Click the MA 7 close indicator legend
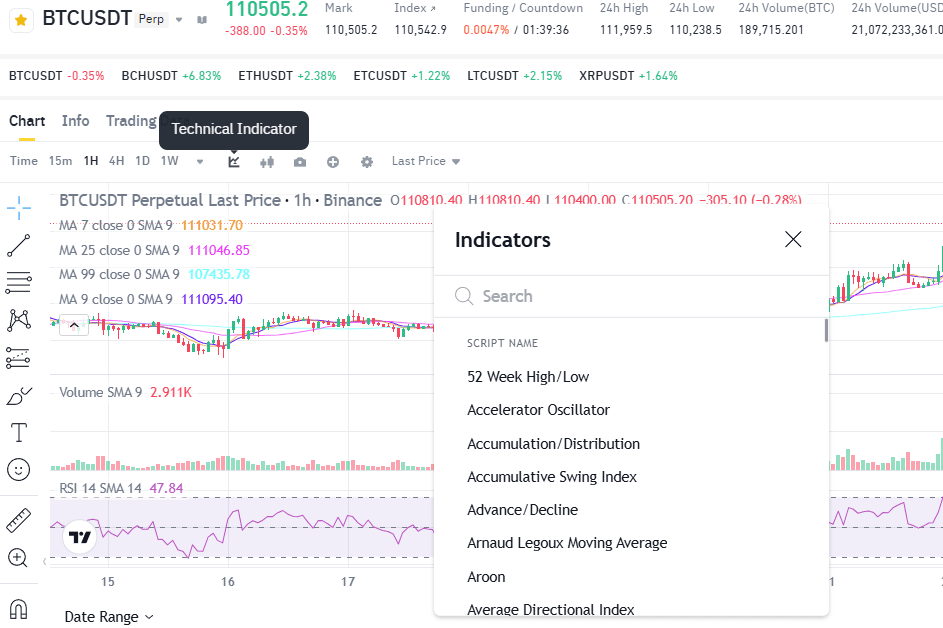This screenshot has width=943, height=628. 151,225
